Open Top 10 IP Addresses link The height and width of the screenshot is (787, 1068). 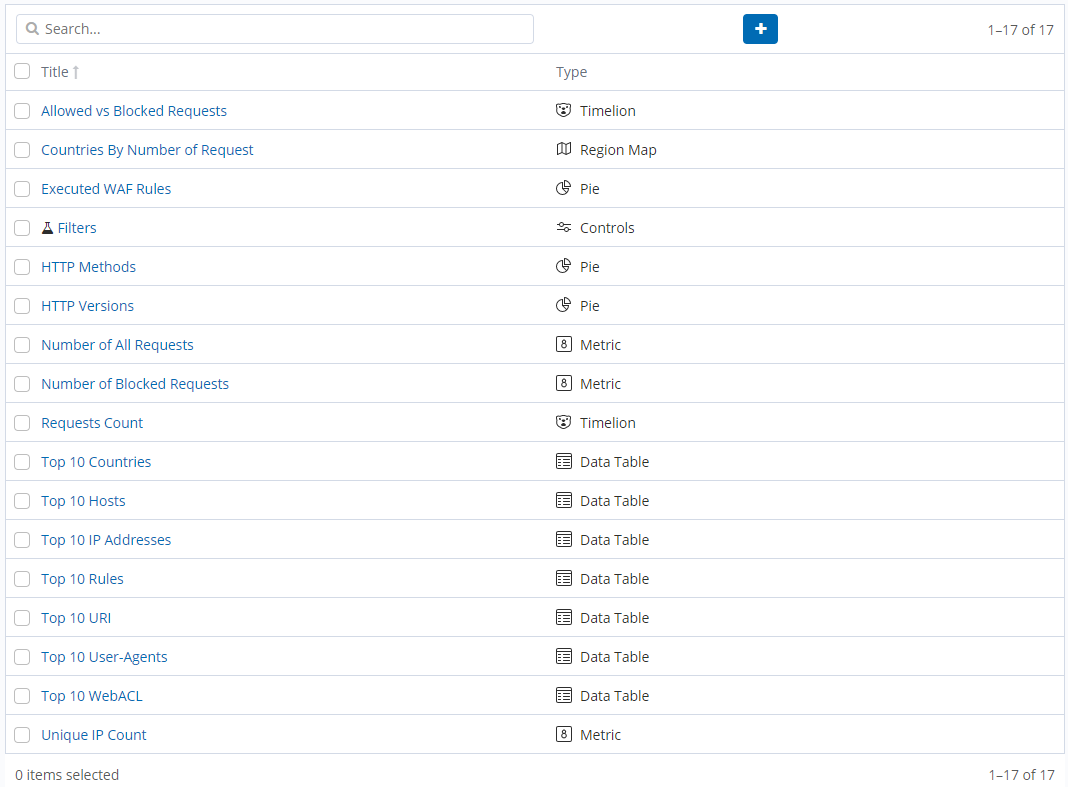click(x=106, y=540)
